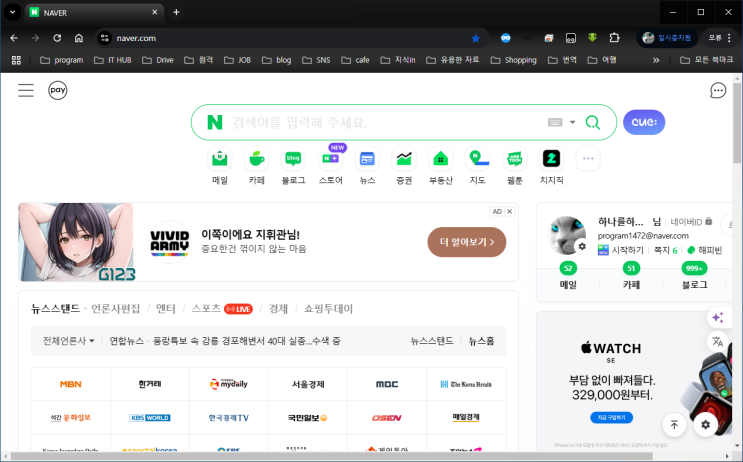Select the 언론사편집 tab

116,309
